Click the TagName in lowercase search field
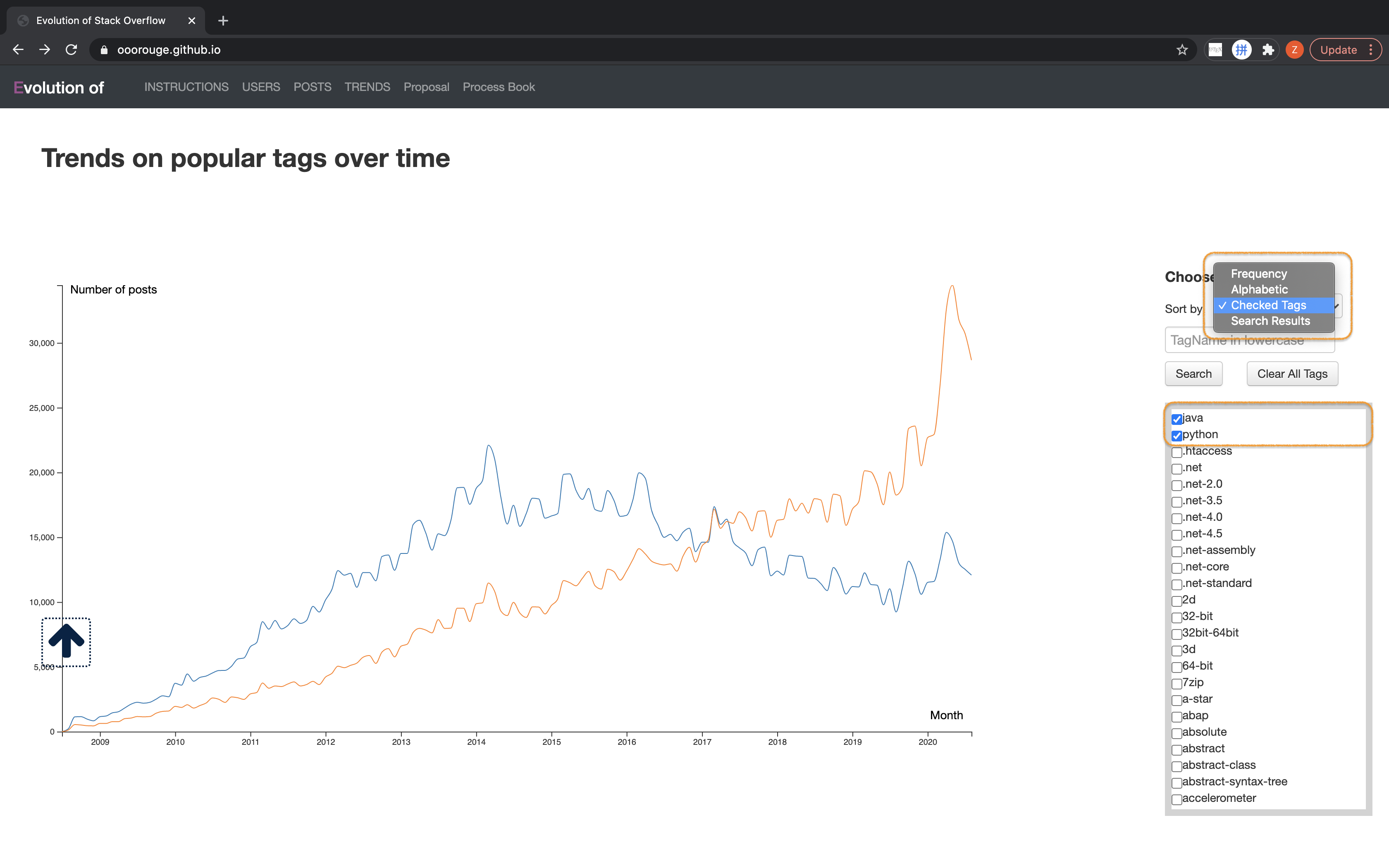The image size is (1389, 868). (1250, 341)
